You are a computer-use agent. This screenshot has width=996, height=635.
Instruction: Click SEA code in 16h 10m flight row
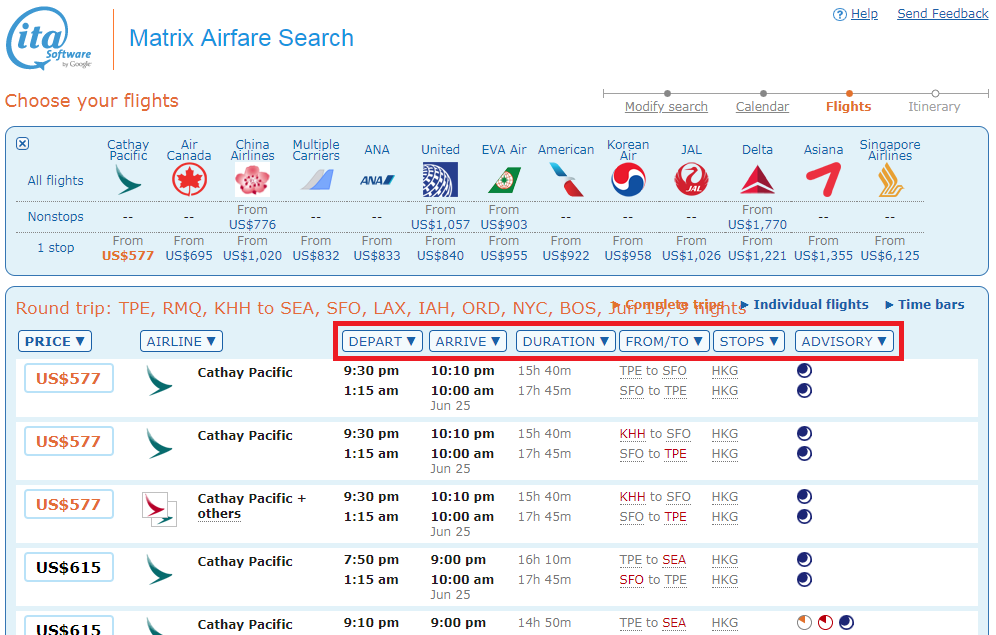click(x=674, y=559)
